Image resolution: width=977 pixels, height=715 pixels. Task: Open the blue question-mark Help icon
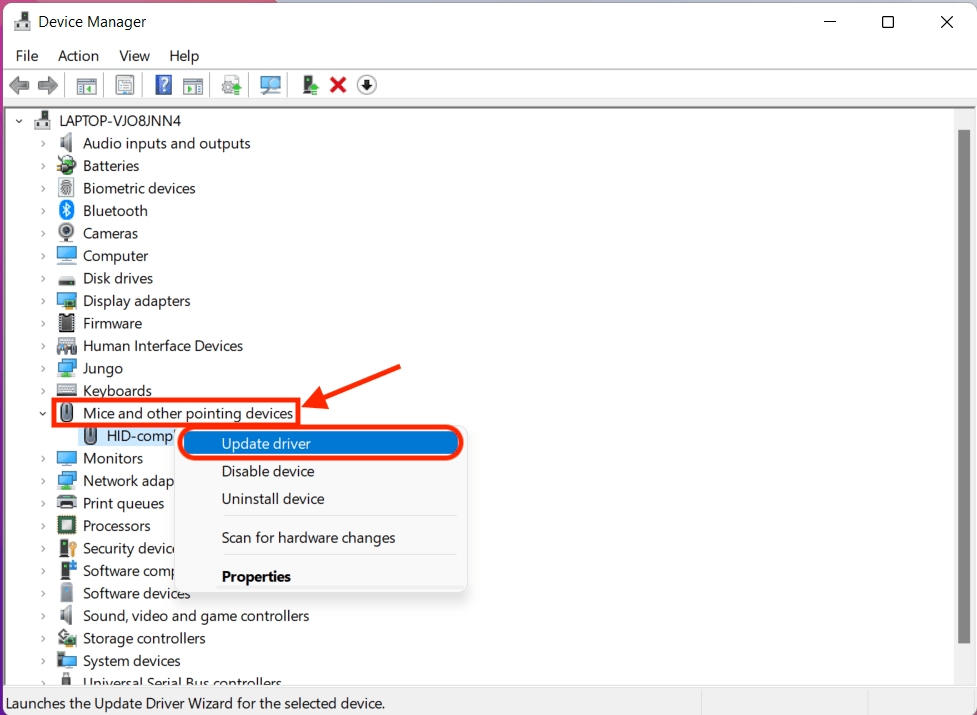tap(163, 85)
